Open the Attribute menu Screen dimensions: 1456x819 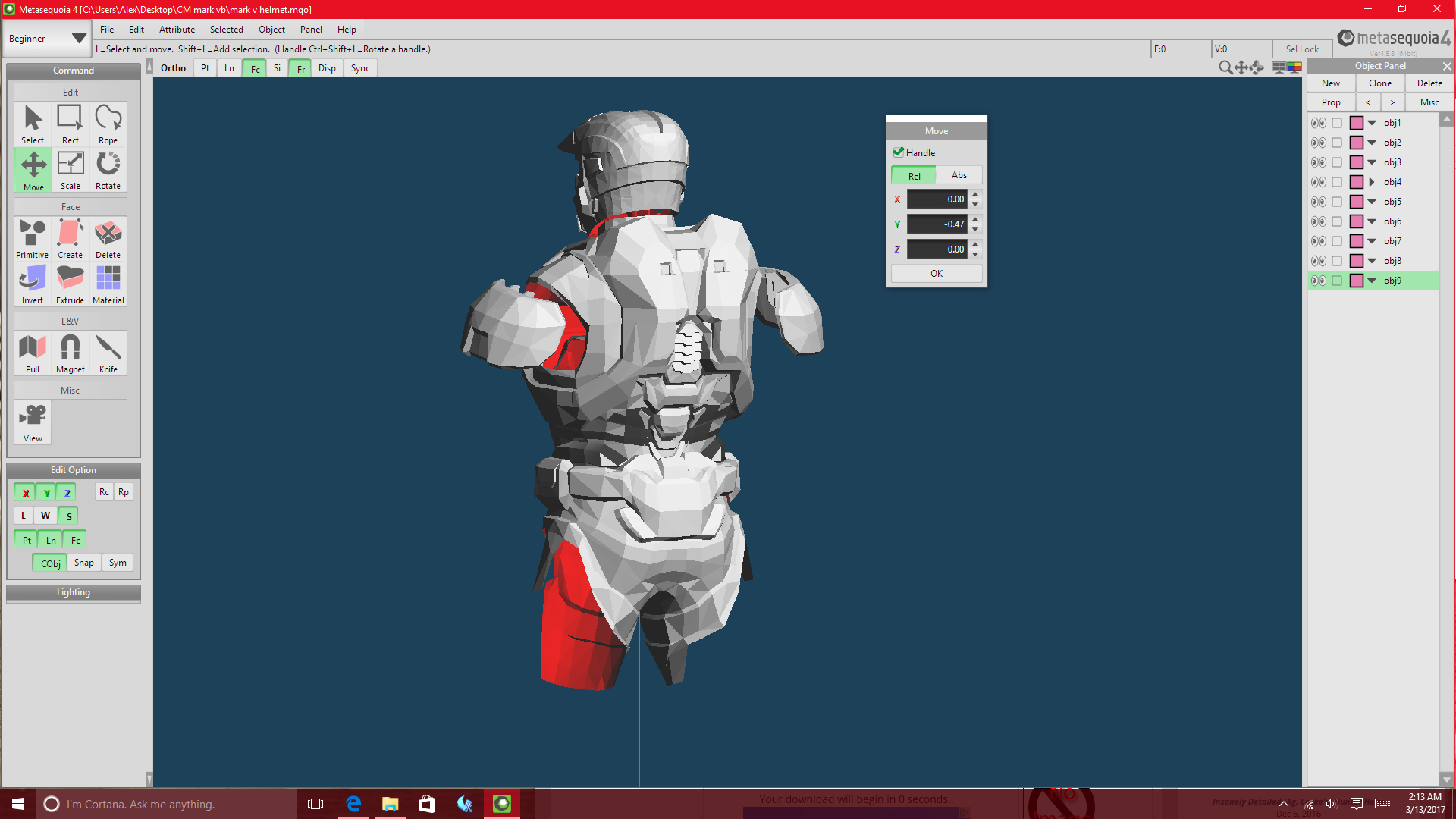[x=177, y=30]
